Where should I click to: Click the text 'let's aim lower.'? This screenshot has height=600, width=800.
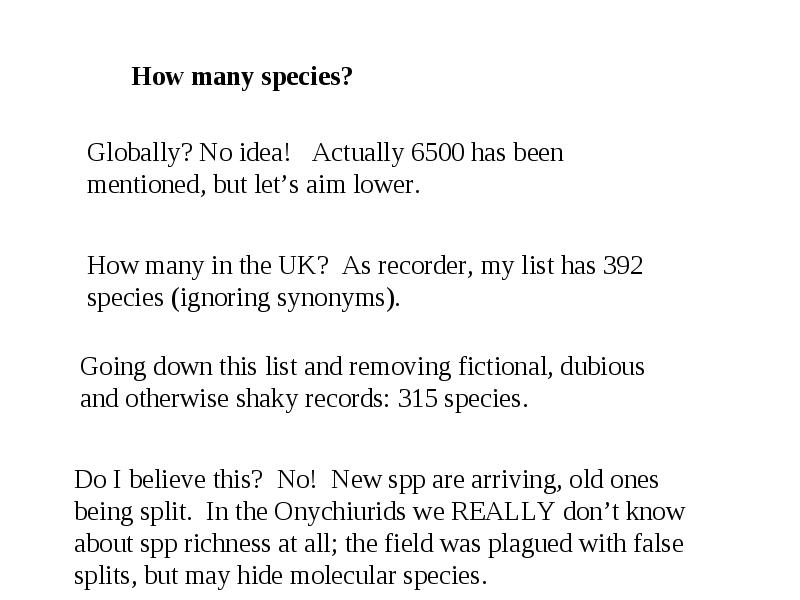pos(337,184)
